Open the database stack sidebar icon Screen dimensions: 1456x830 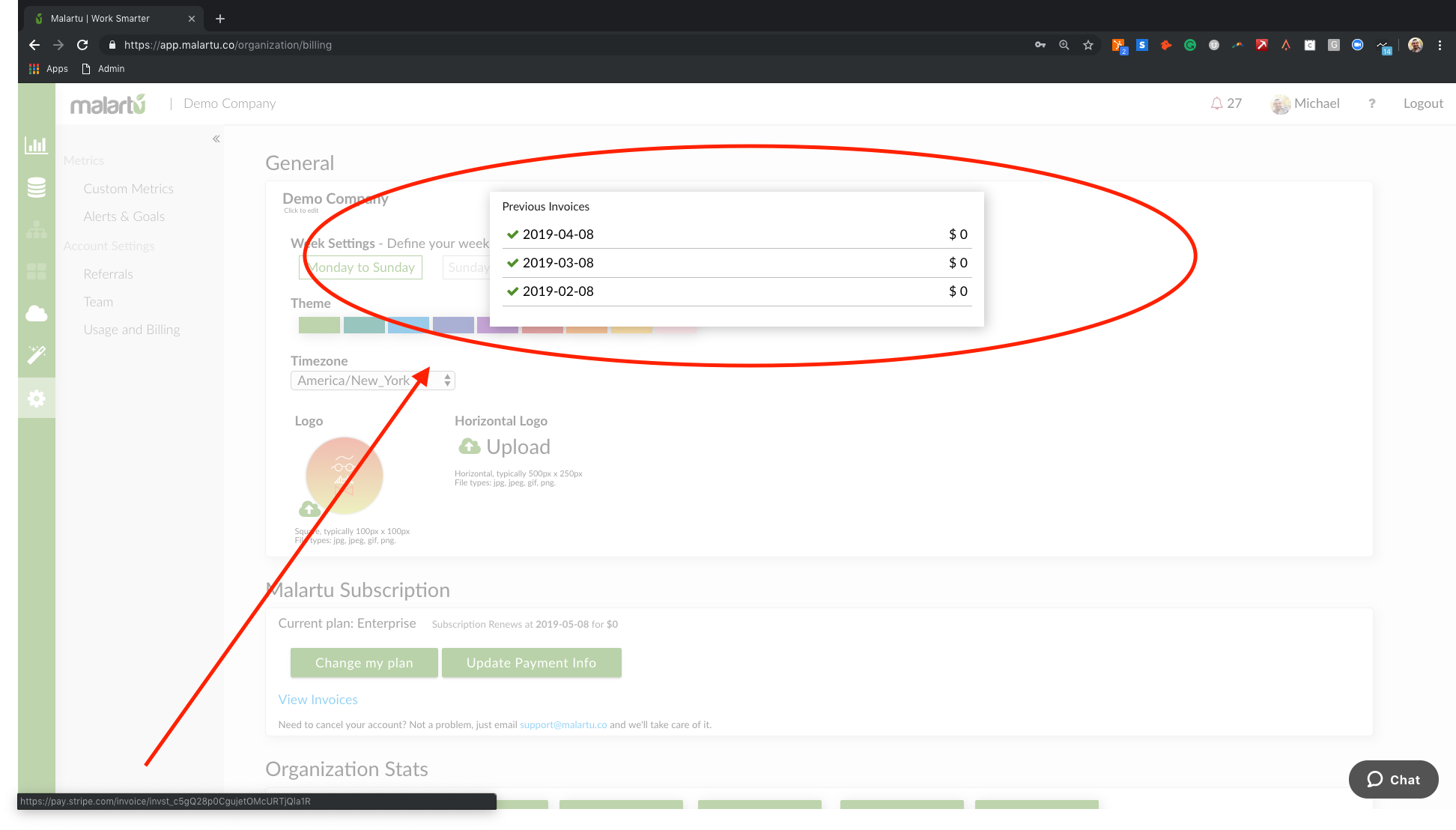[36, 187]
